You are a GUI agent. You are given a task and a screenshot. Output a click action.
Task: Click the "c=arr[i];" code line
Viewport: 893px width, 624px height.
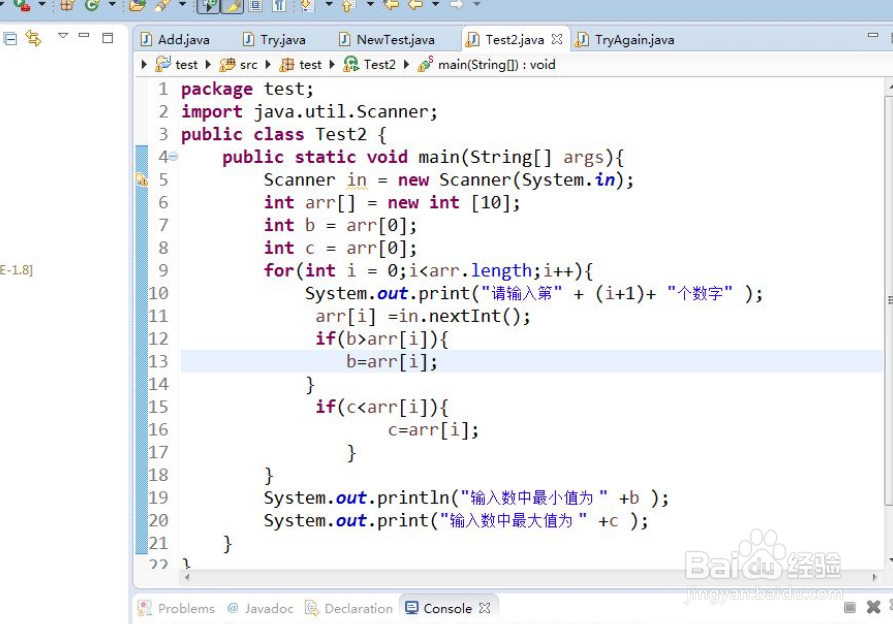point(433,430)
